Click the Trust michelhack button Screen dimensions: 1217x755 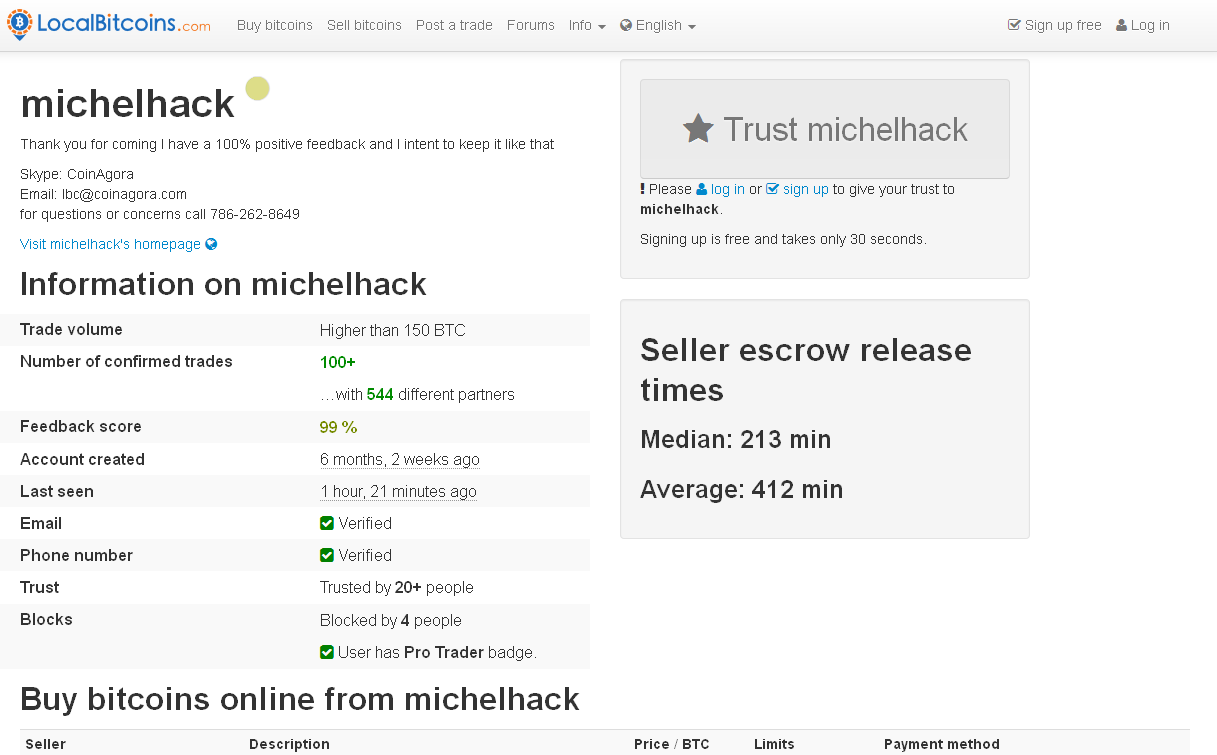point(825,129)
